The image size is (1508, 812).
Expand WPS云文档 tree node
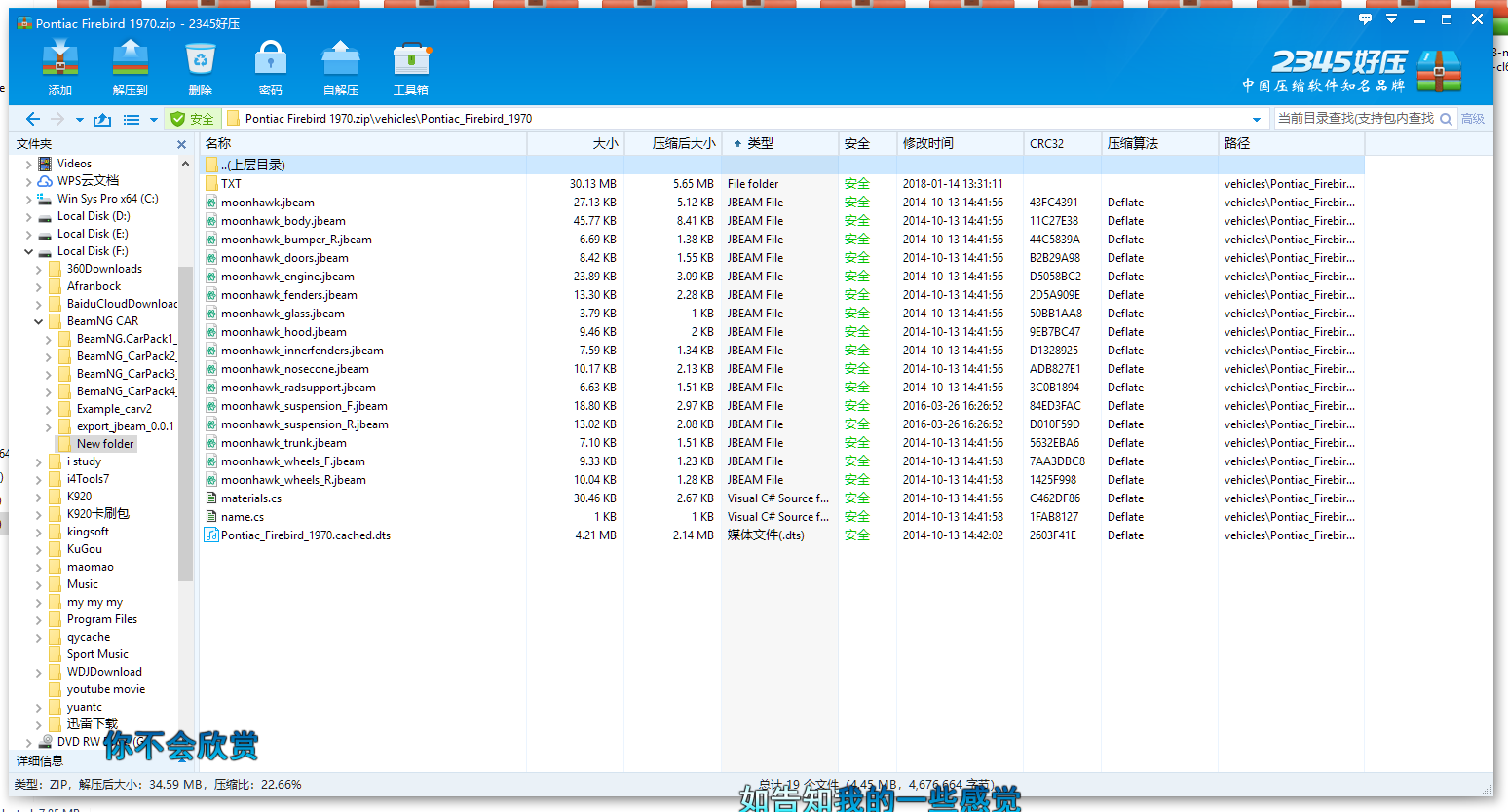coord(28,181)
